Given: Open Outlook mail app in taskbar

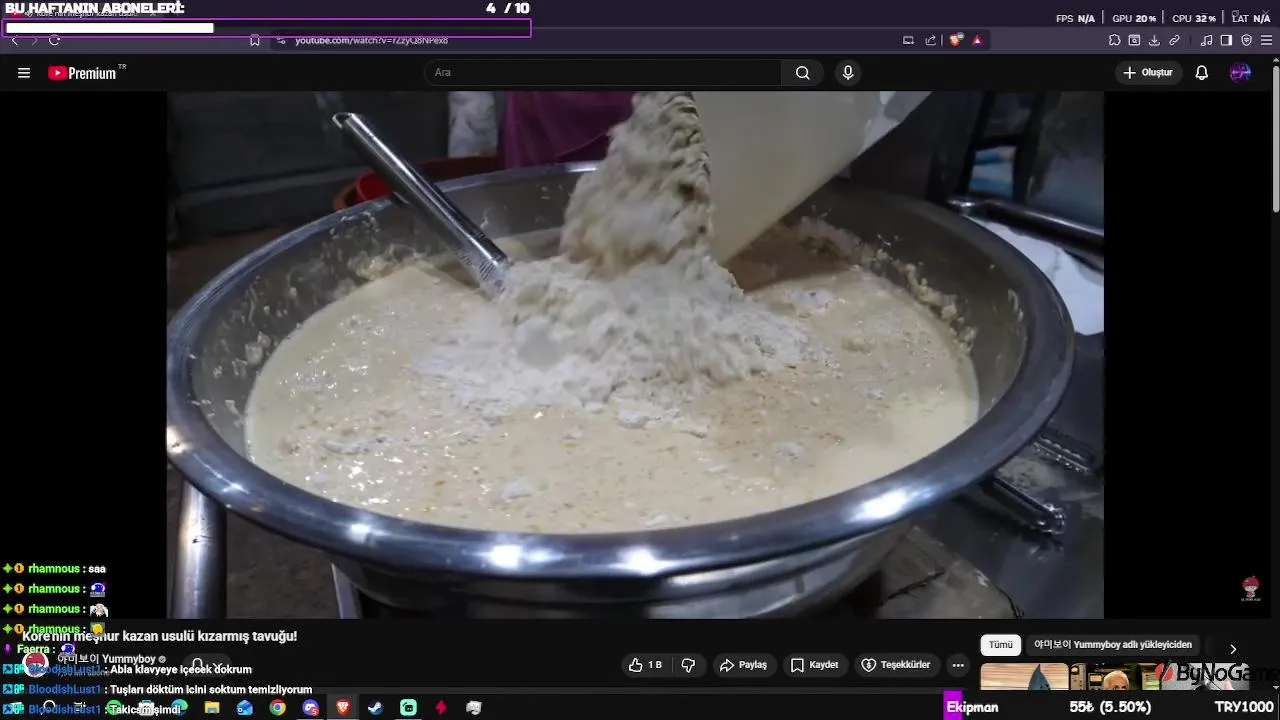Looking at the screenshot, I should pos(245,708).
